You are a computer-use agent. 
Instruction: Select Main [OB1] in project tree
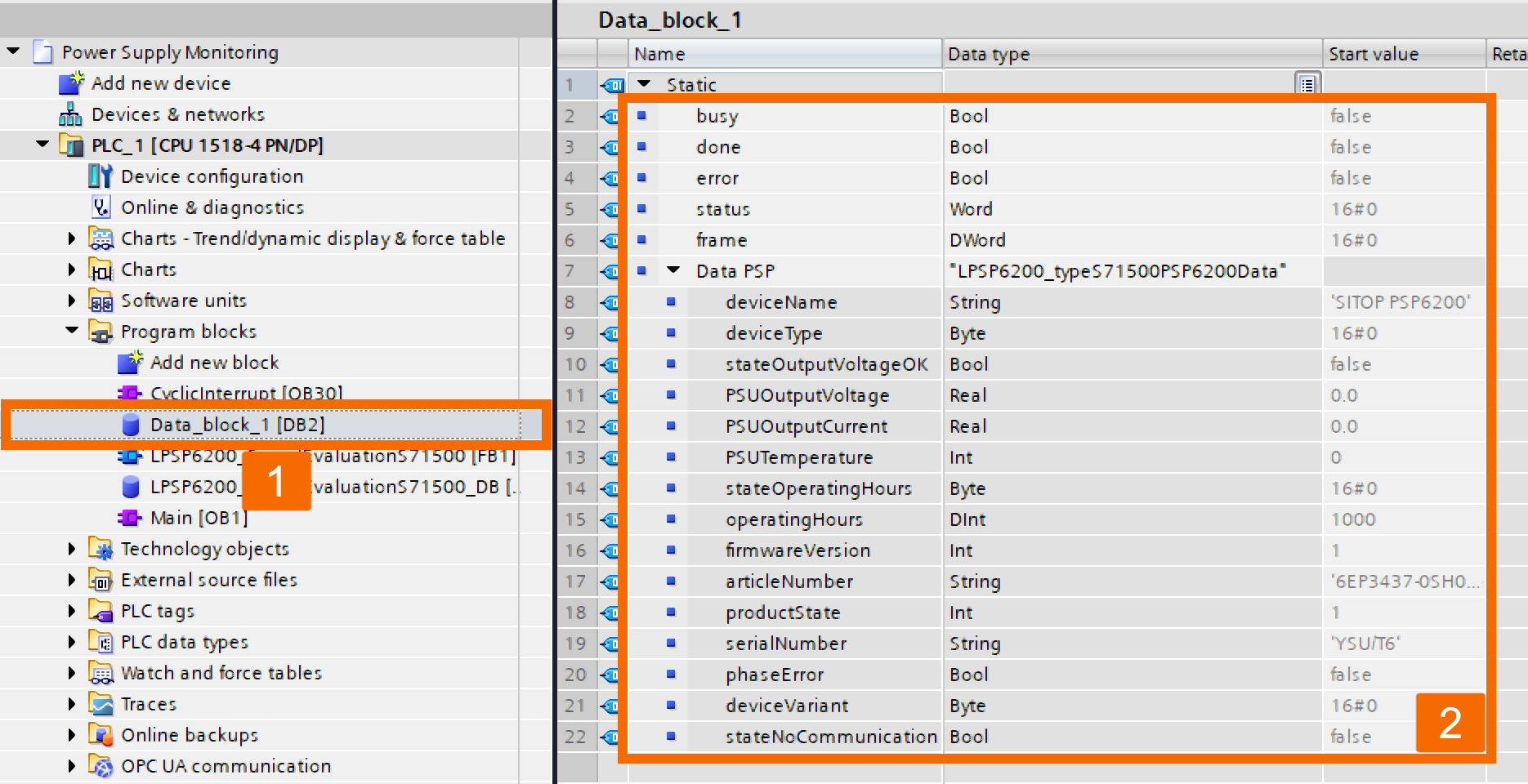click(x=199, y=518)
